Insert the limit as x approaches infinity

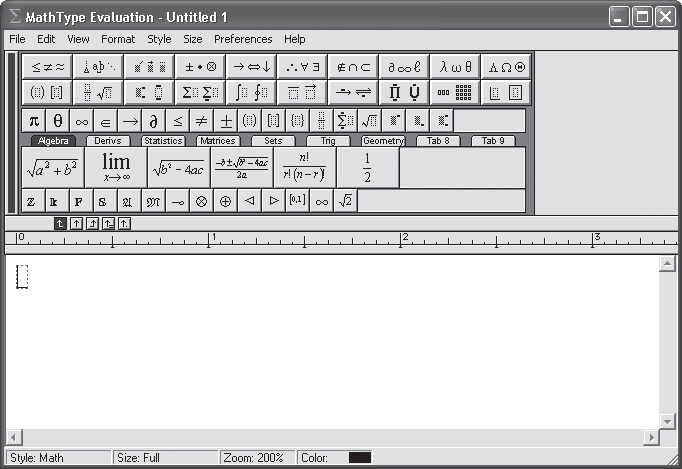pos(116,167)
